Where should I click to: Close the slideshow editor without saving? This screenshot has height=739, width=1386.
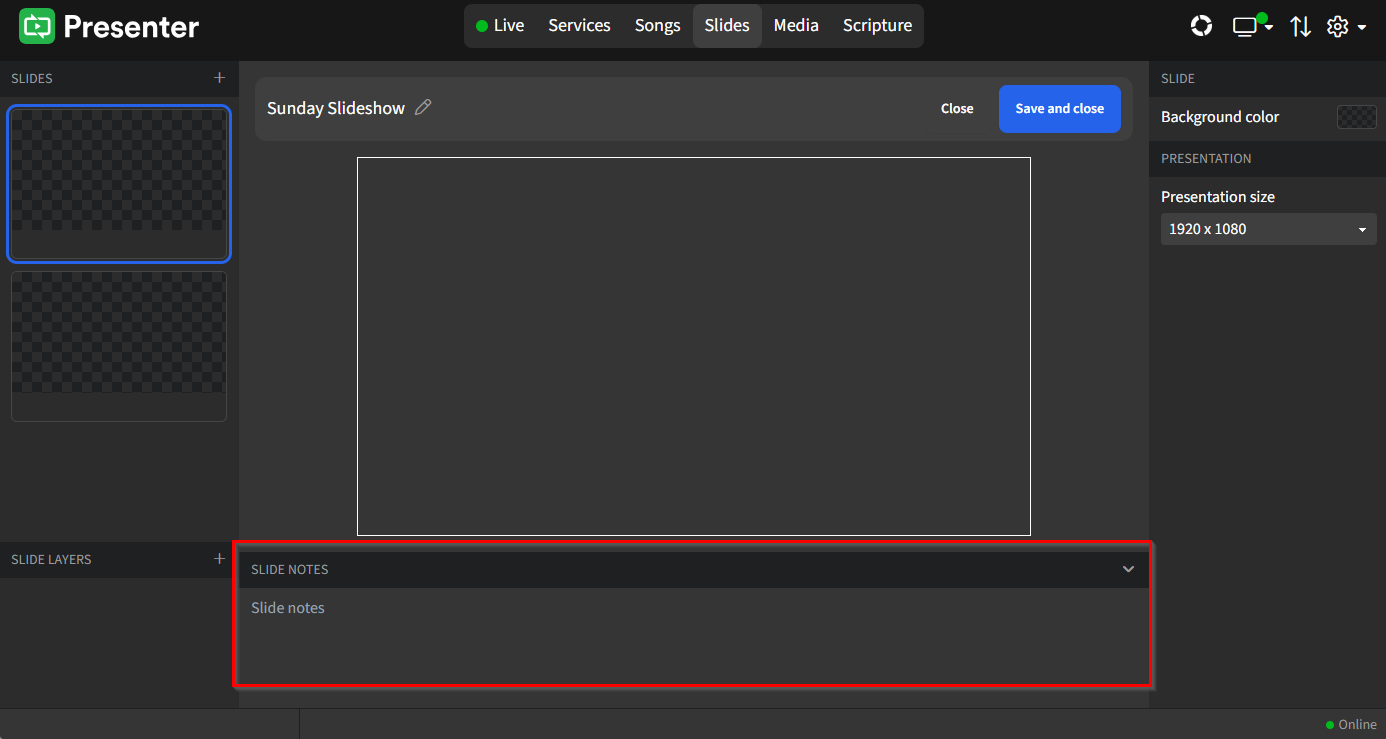[x=956, y=108]
